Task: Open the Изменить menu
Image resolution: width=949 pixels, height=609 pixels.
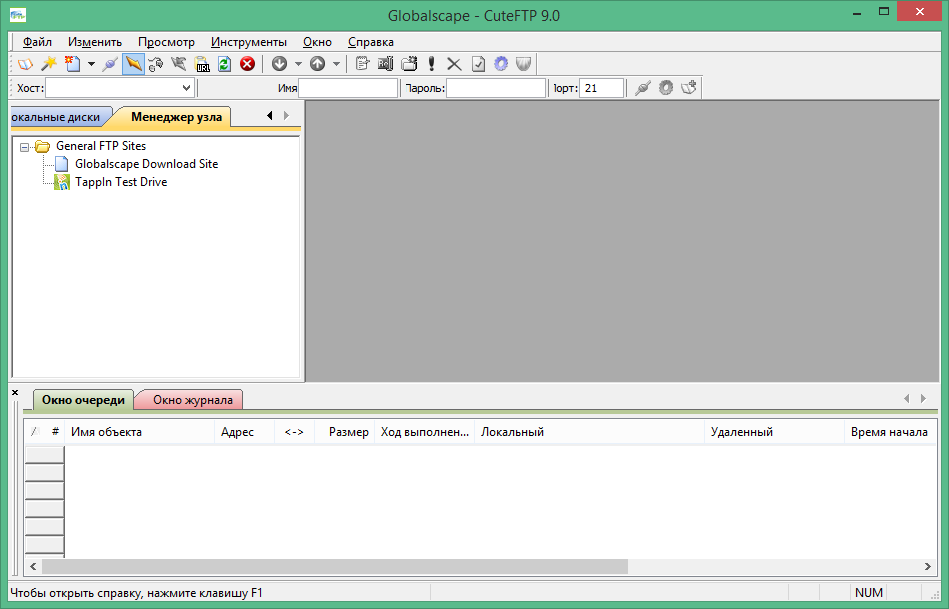Action: pyautogui.click(x=94, y=42)
